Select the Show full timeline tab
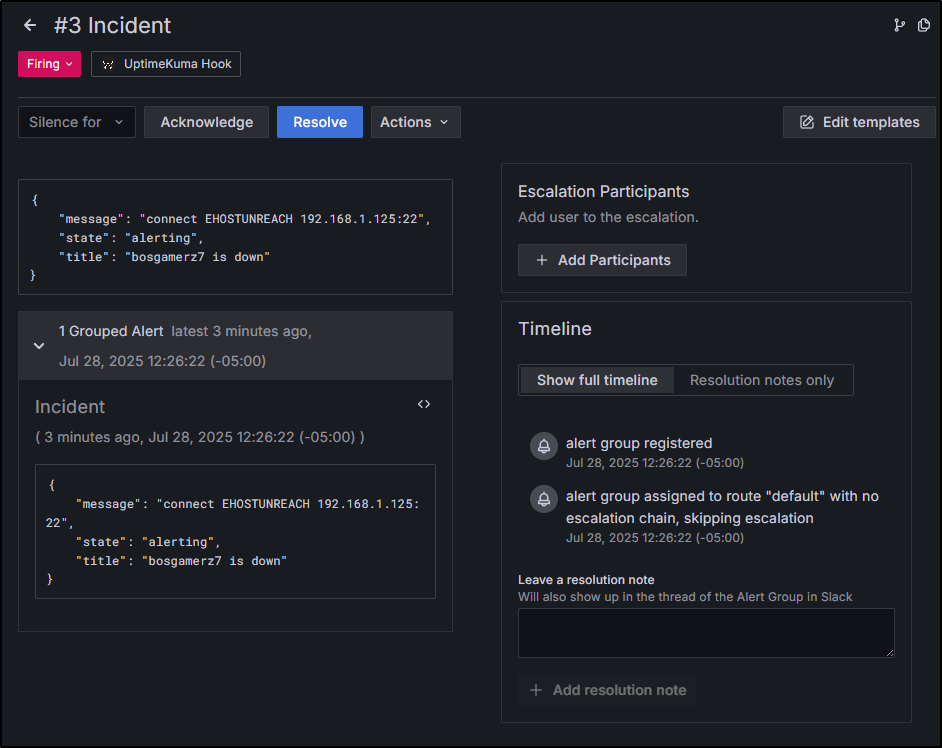Image resolution: width=942 pixels, height=748 pixels. (x=597, y=380)
